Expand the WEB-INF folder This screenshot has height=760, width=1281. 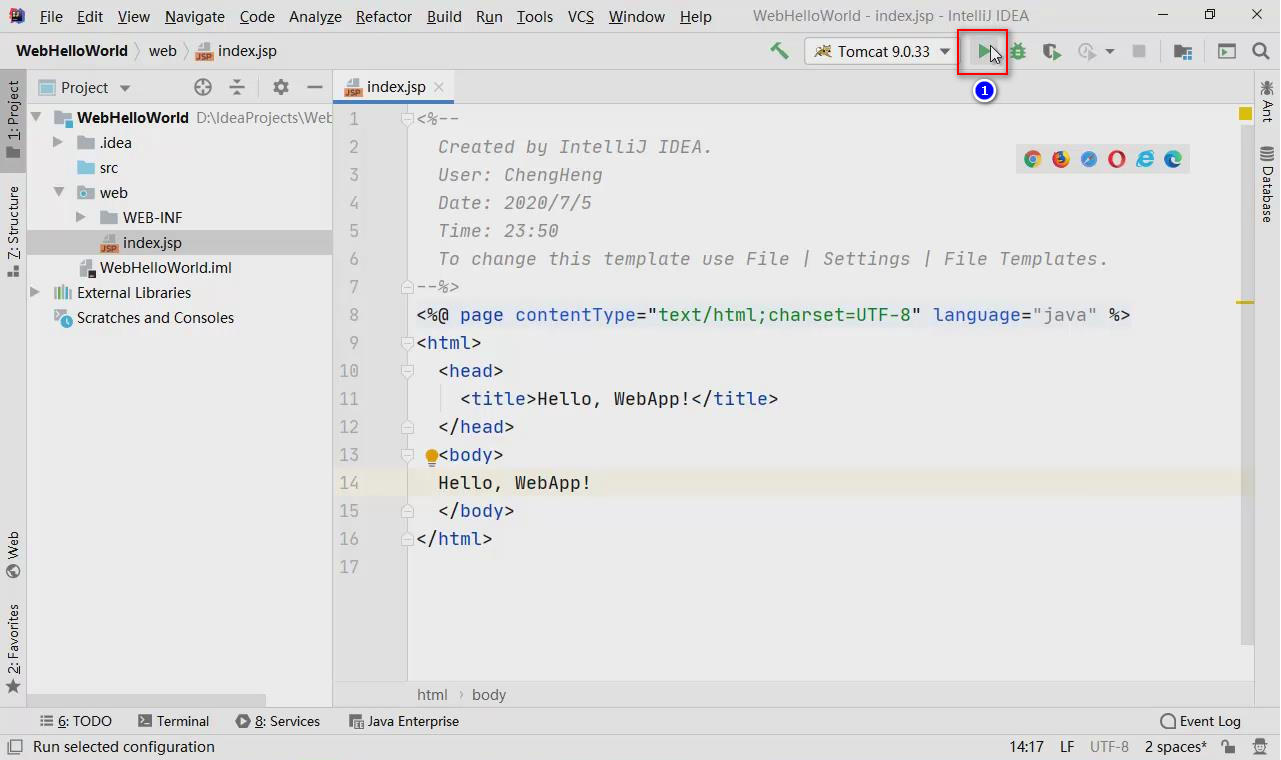[x=81, y=218]
